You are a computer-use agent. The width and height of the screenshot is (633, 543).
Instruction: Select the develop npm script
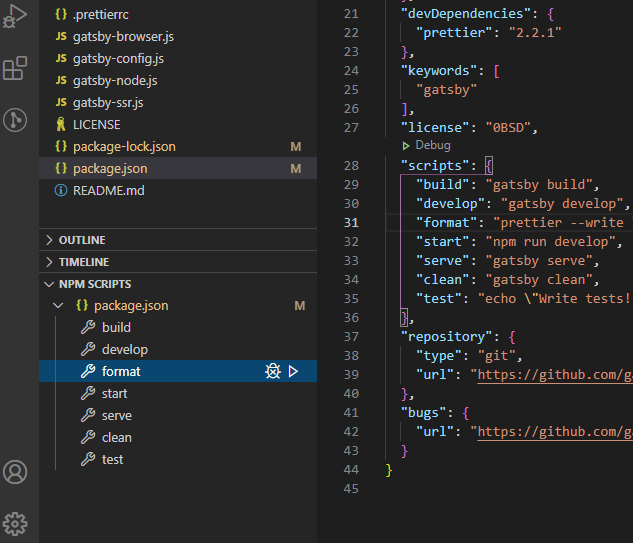tap(178, 350)
